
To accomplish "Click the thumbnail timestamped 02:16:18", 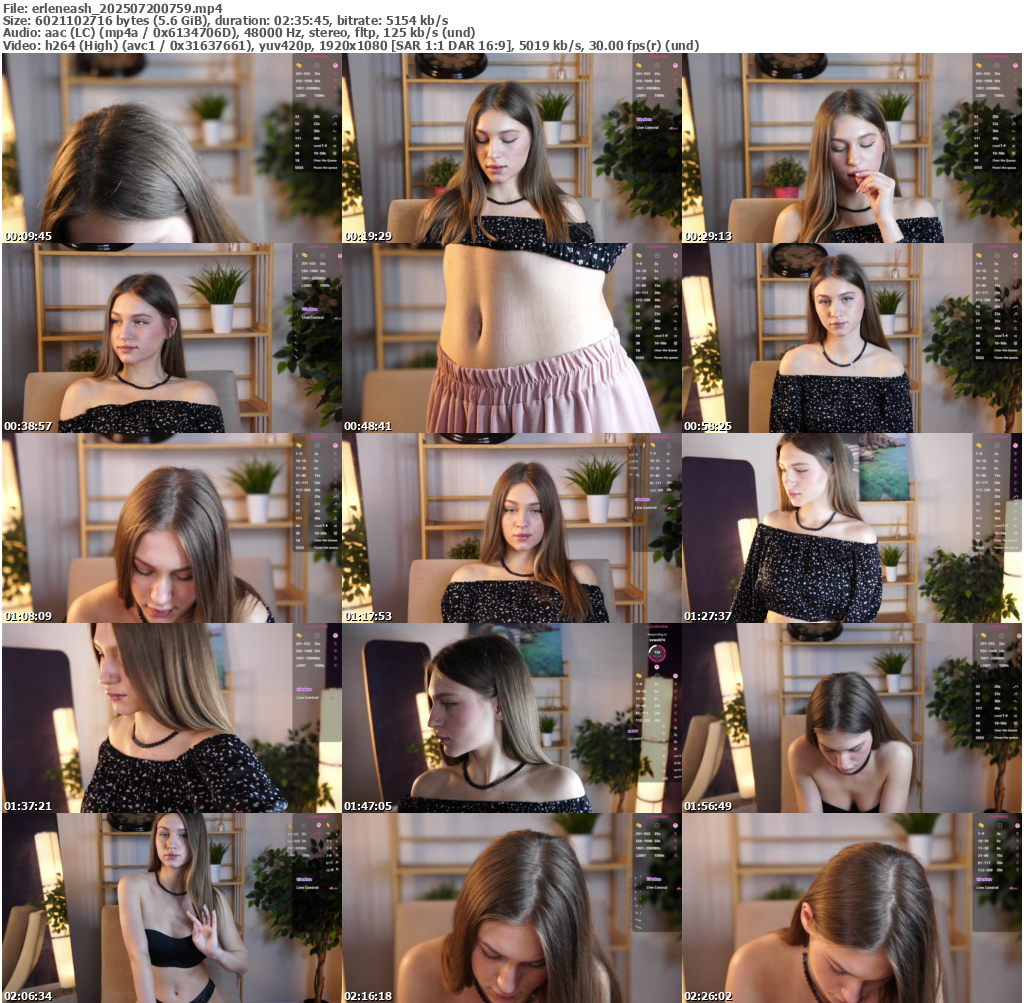I will coord(512,908).
